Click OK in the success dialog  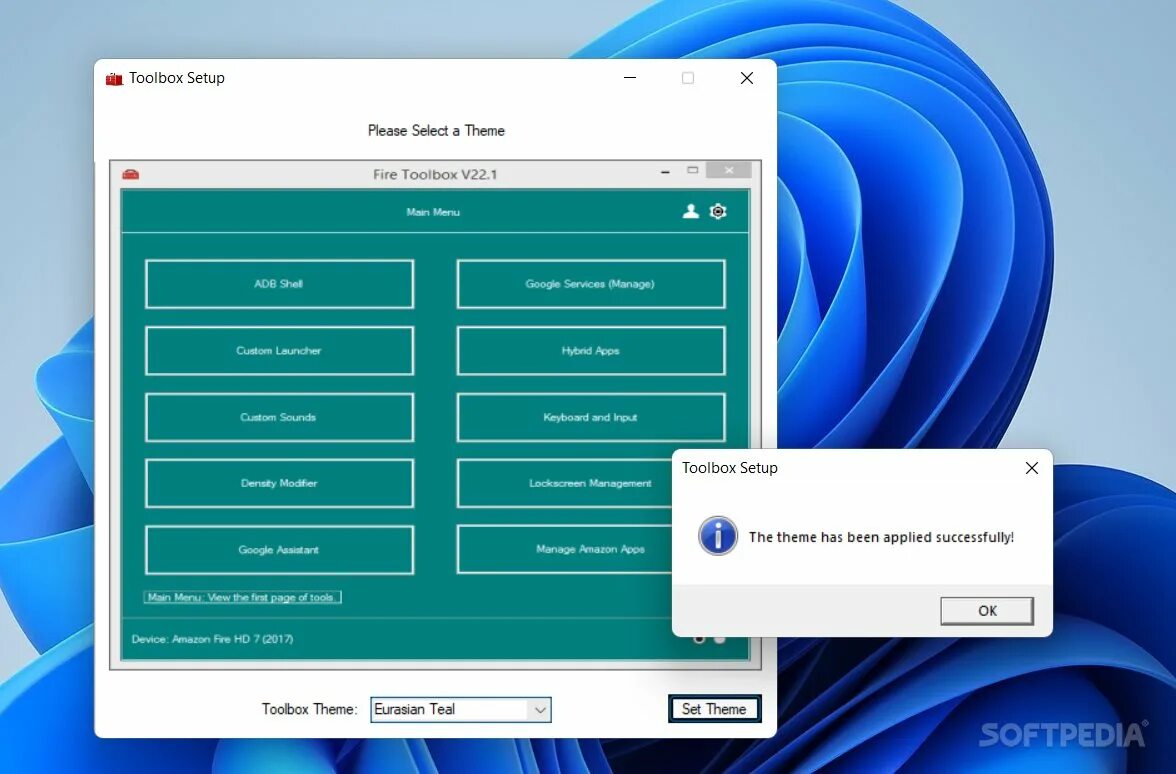(987, 610)
